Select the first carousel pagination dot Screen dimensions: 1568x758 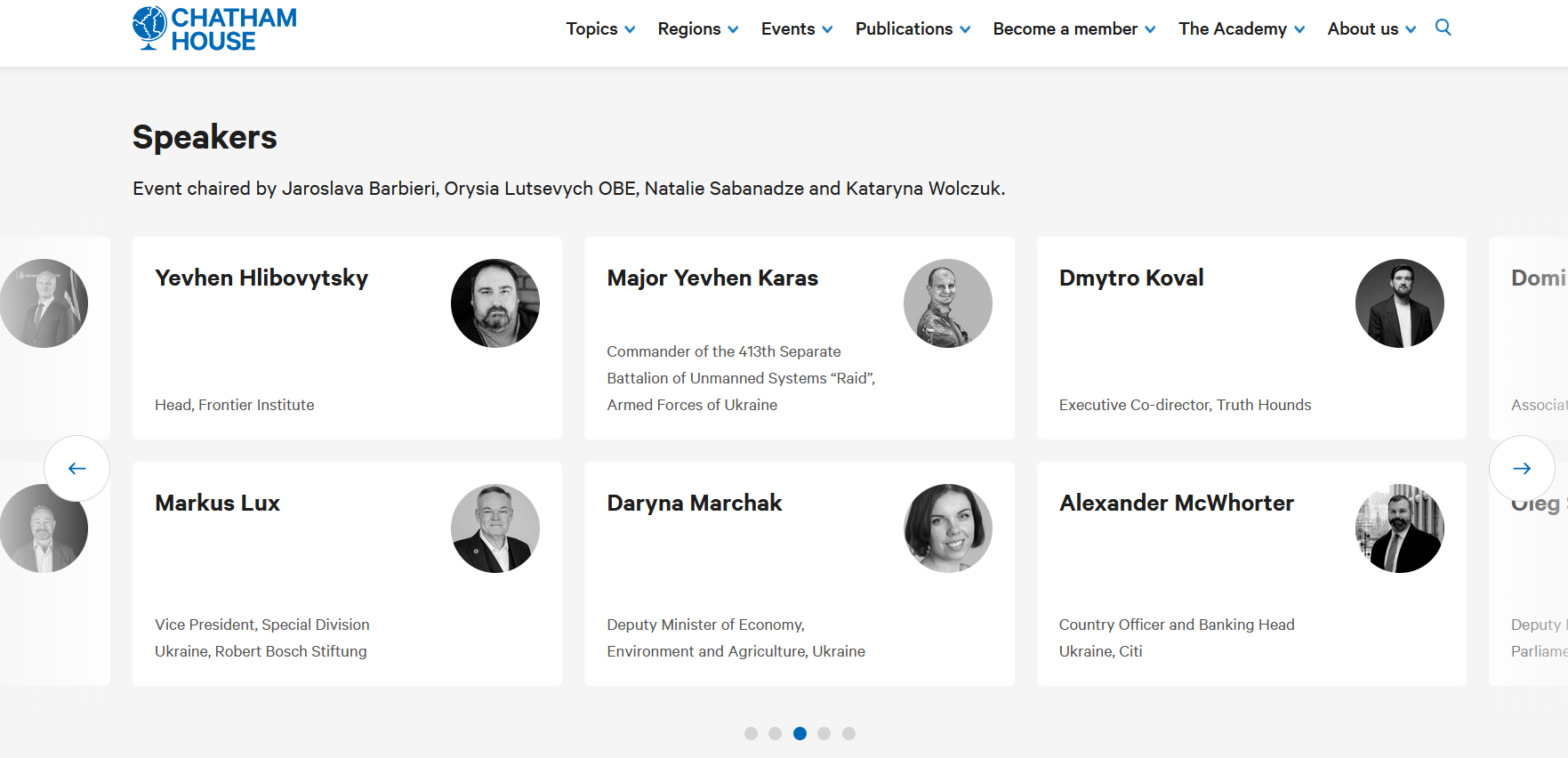[751, 733]
